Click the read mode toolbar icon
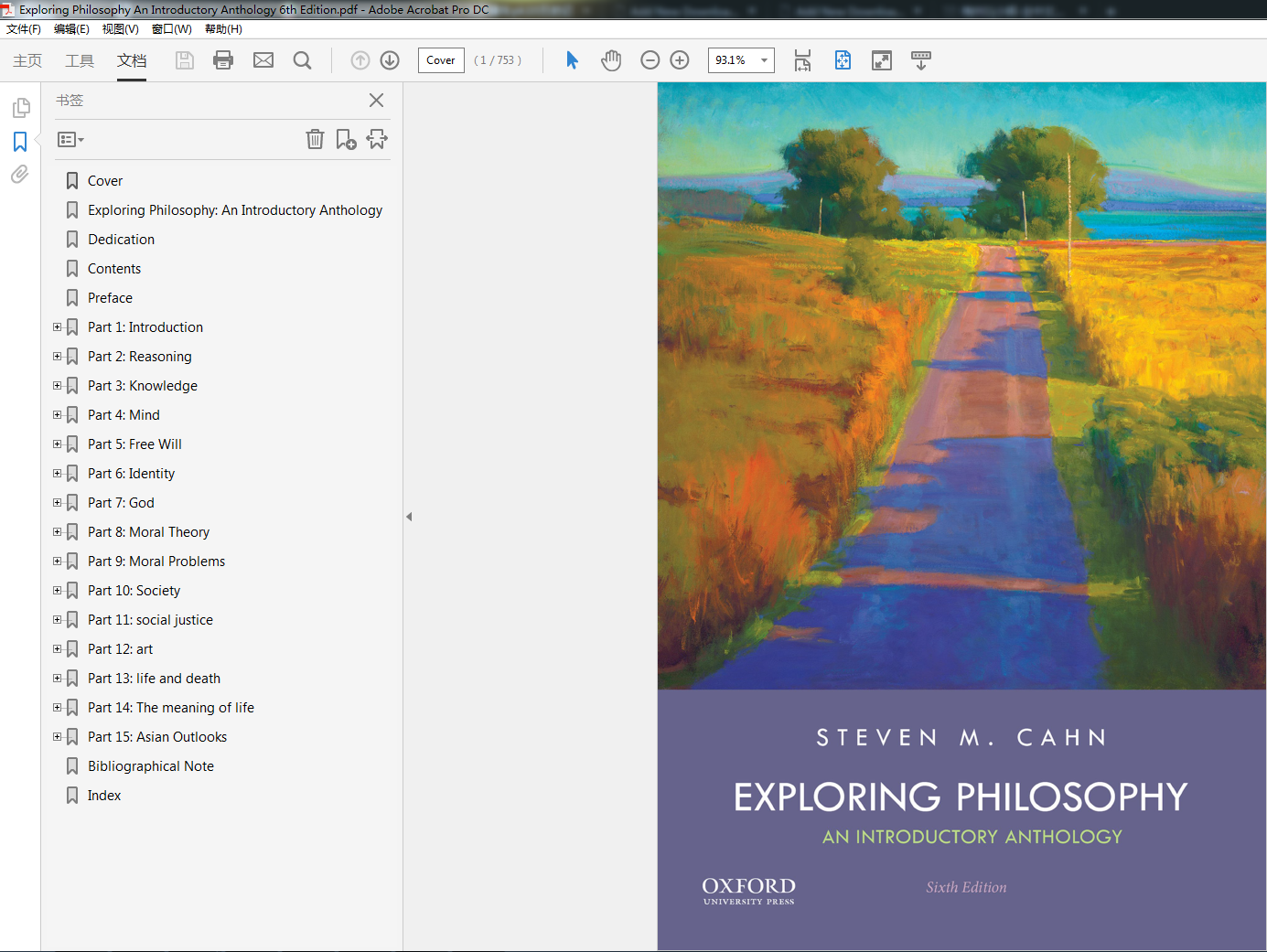Image resolution: width=1267 pixels, height=952 pixels. click(921, 60)
